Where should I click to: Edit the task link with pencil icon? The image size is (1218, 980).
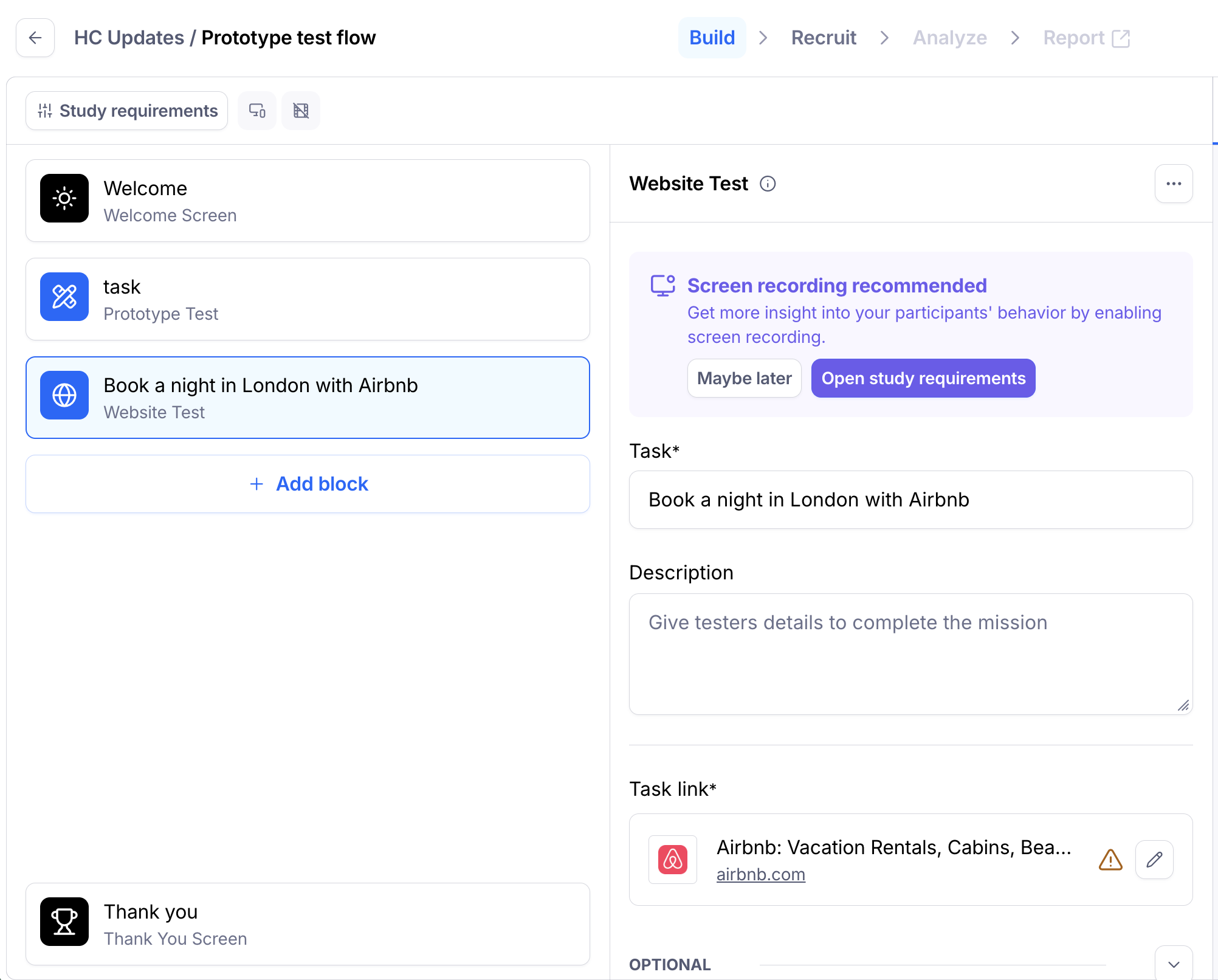1154,860
